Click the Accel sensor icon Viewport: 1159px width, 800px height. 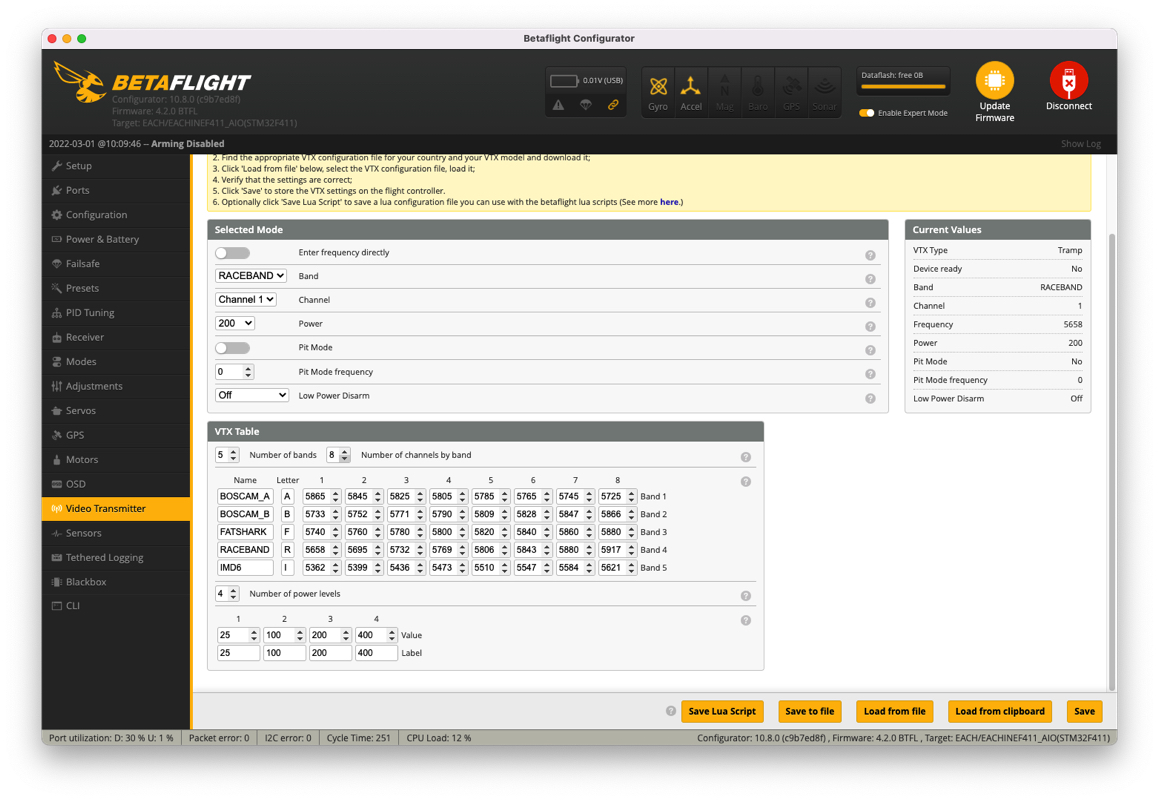pos(691,91)
